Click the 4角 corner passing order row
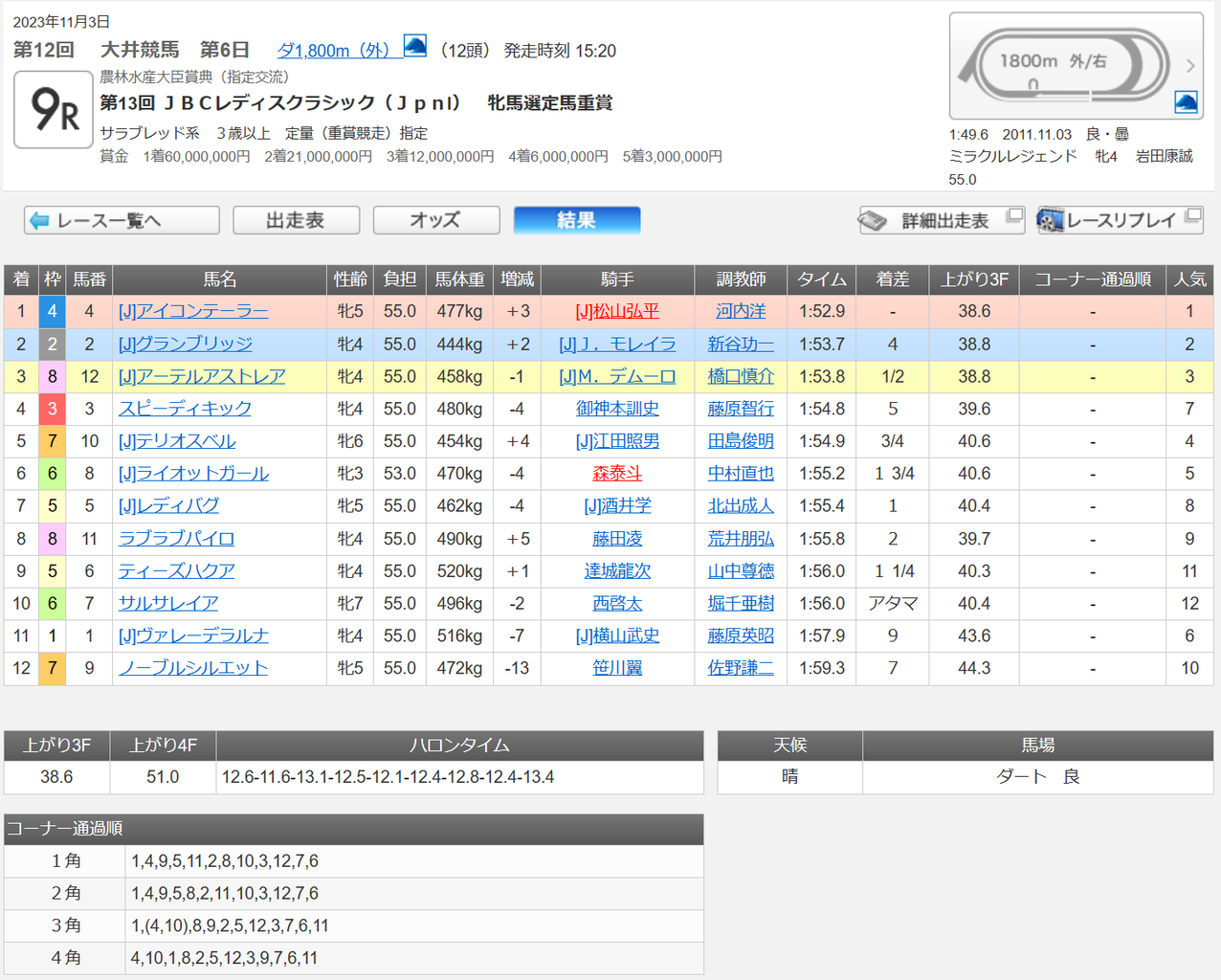This screenshot has width=1221, height=980. tap(354, 958)
